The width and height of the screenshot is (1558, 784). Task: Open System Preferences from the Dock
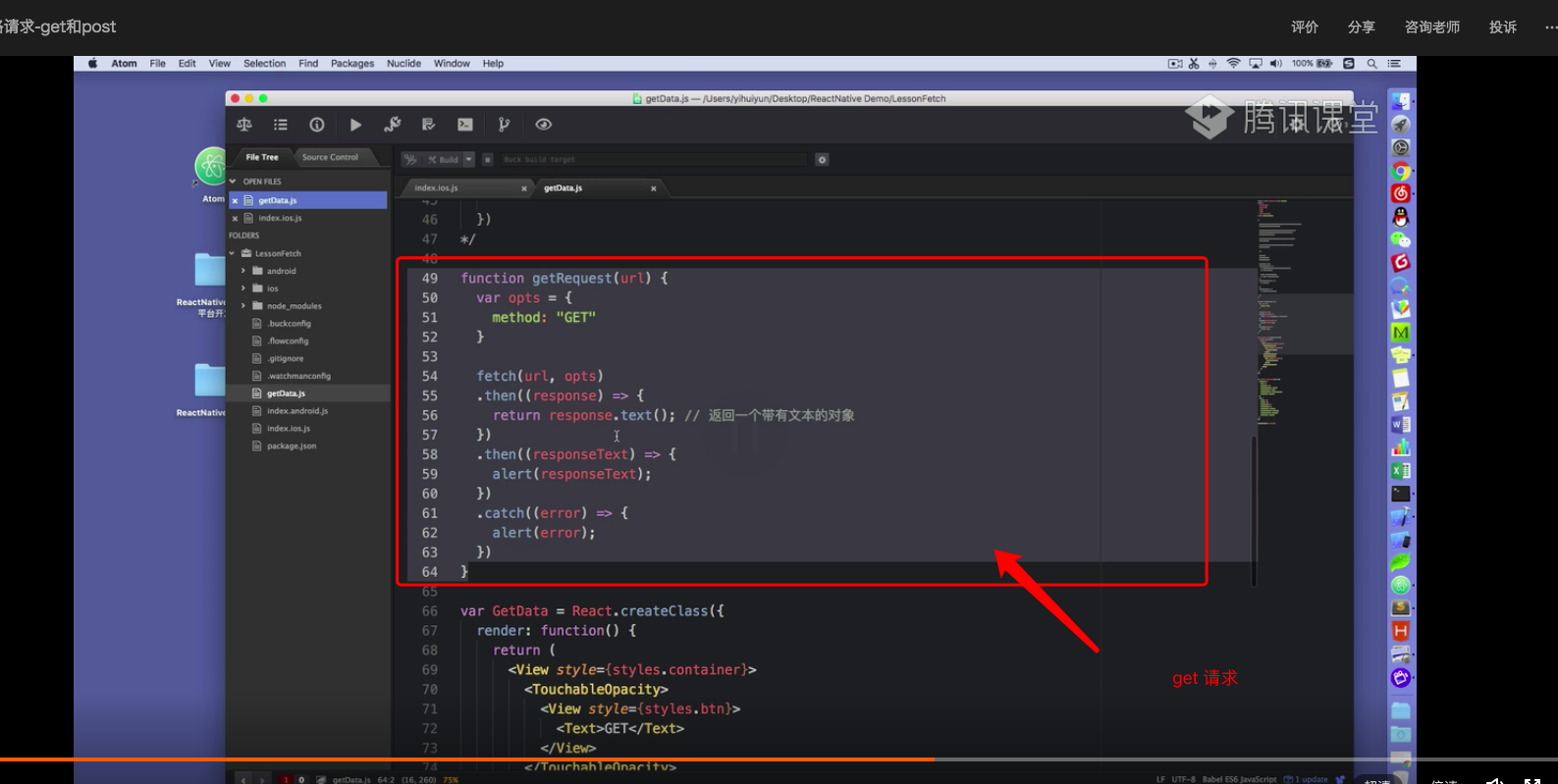point(1401,147)
